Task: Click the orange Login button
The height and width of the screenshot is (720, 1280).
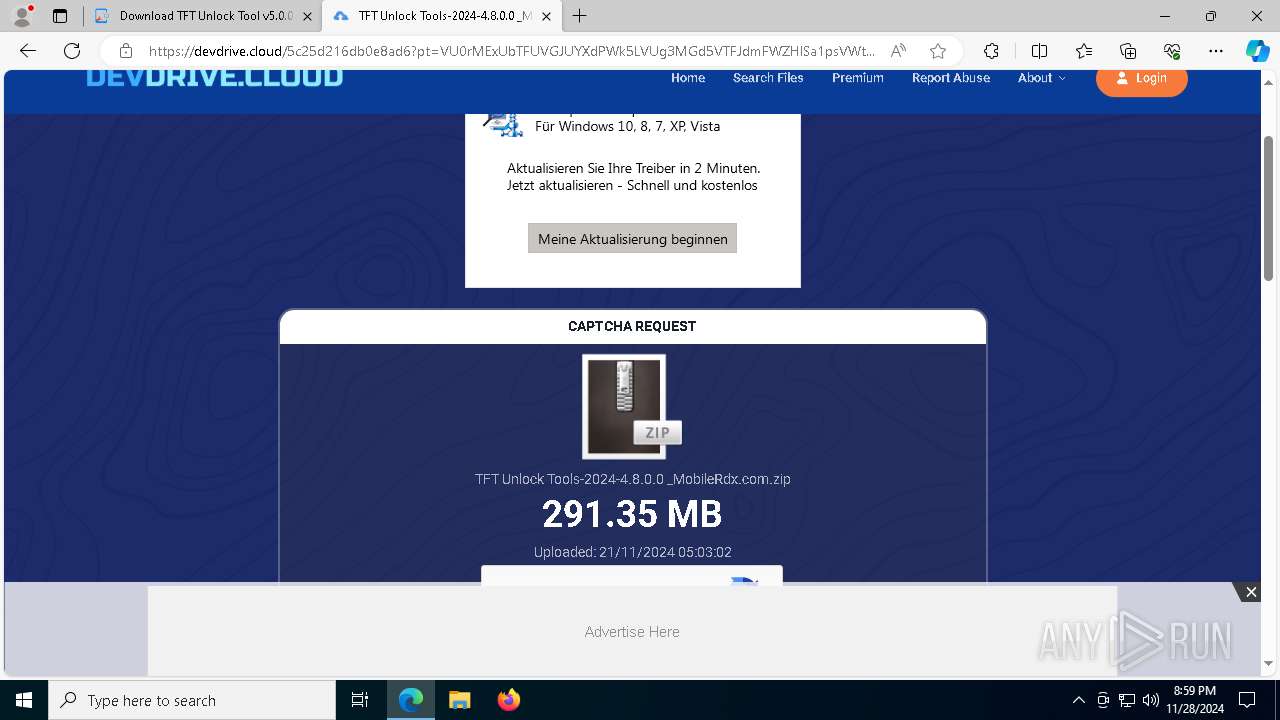Action: [1142, 80]
